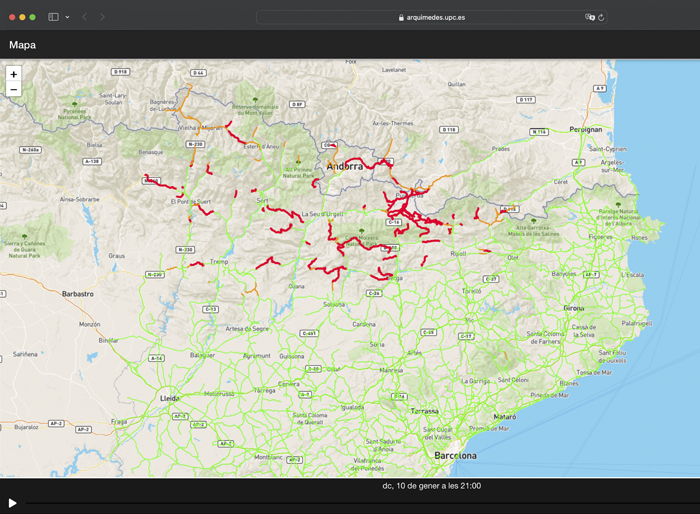Click the Andorra label on the map
This screenshot has width=700, height=514.
coord(344,166)
